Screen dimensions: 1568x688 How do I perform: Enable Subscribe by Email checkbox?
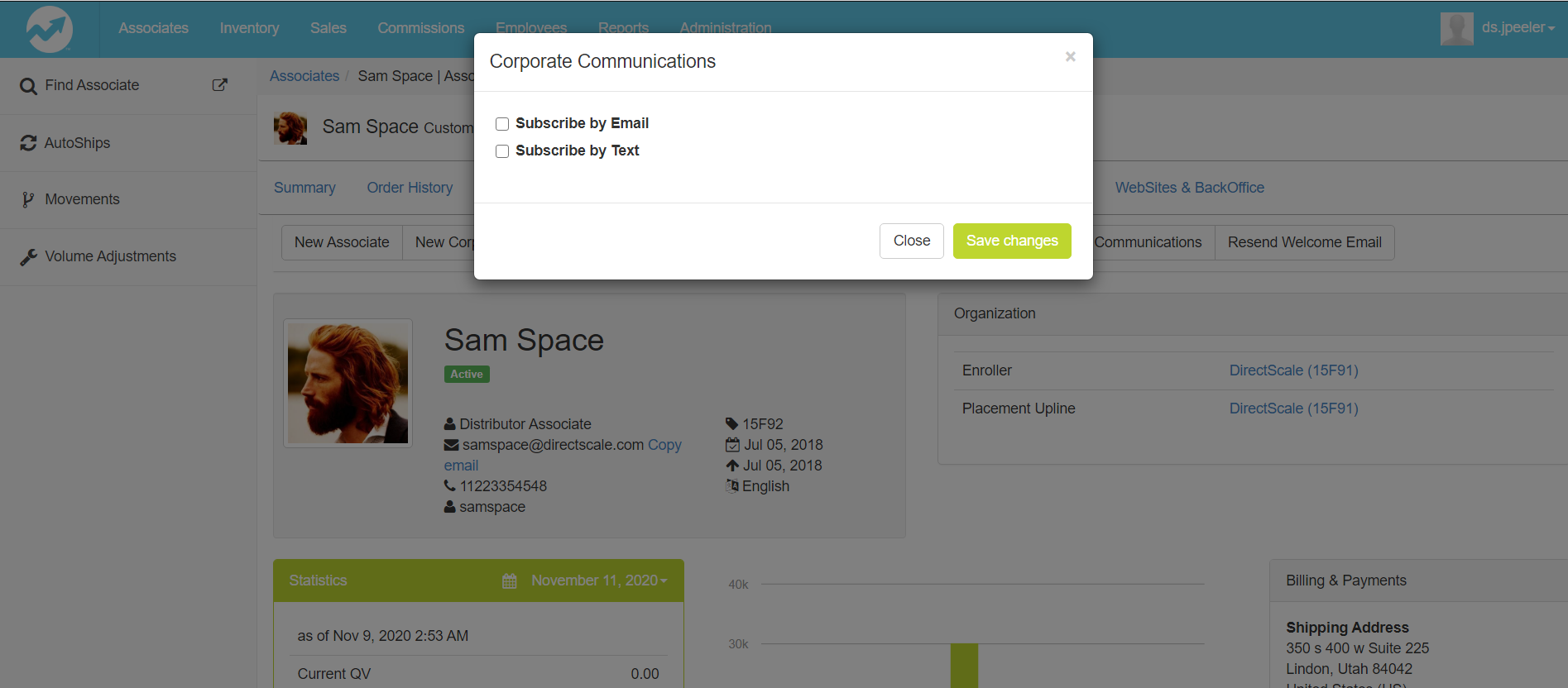coord(502,124)
